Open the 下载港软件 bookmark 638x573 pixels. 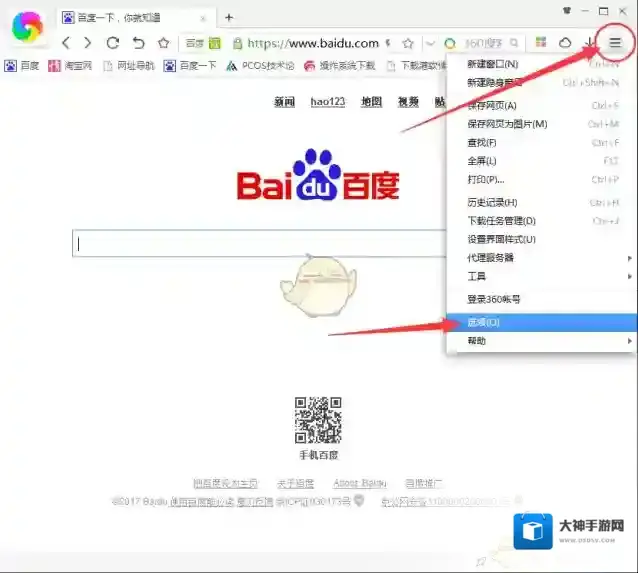point(416,66)
